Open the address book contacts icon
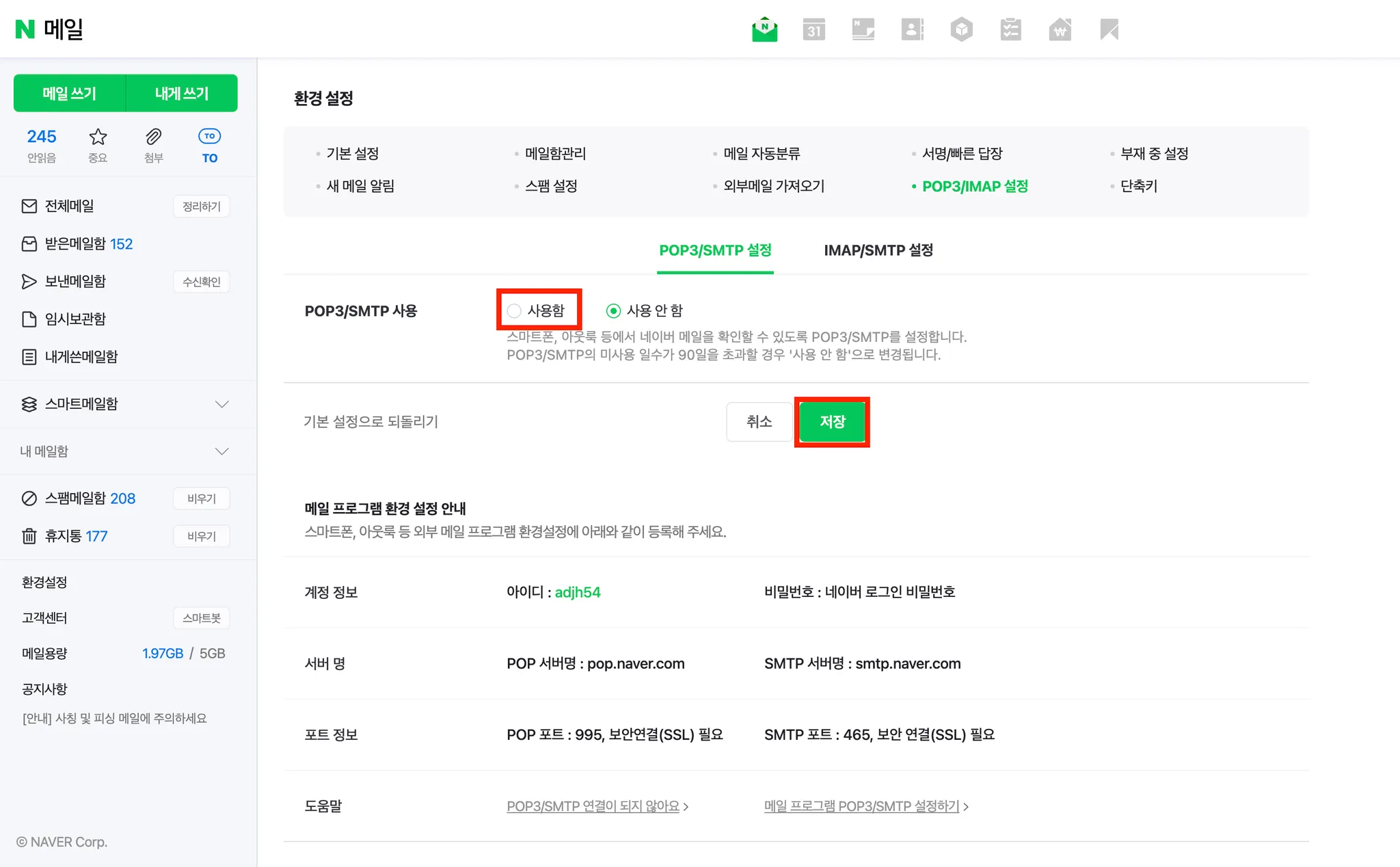 pos(912,29)
